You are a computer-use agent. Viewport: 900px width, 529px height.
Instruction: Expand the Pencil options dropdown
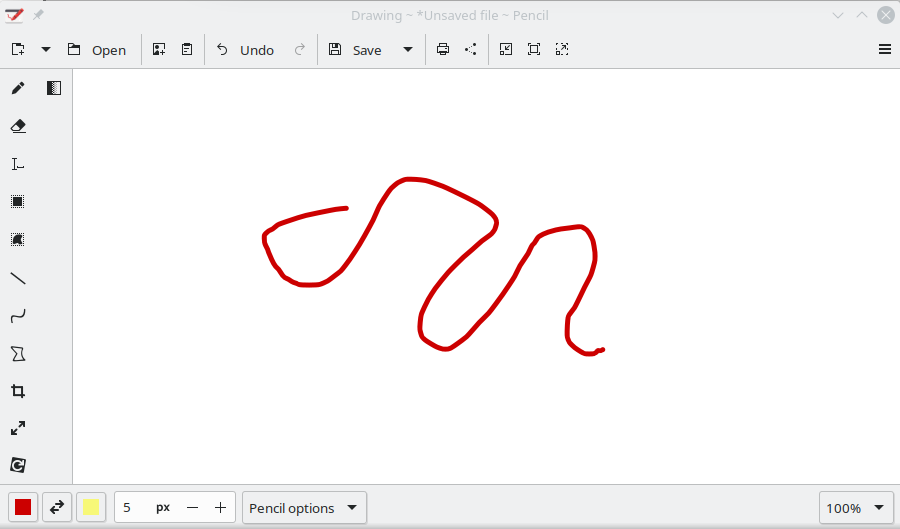tap(305, 508)
